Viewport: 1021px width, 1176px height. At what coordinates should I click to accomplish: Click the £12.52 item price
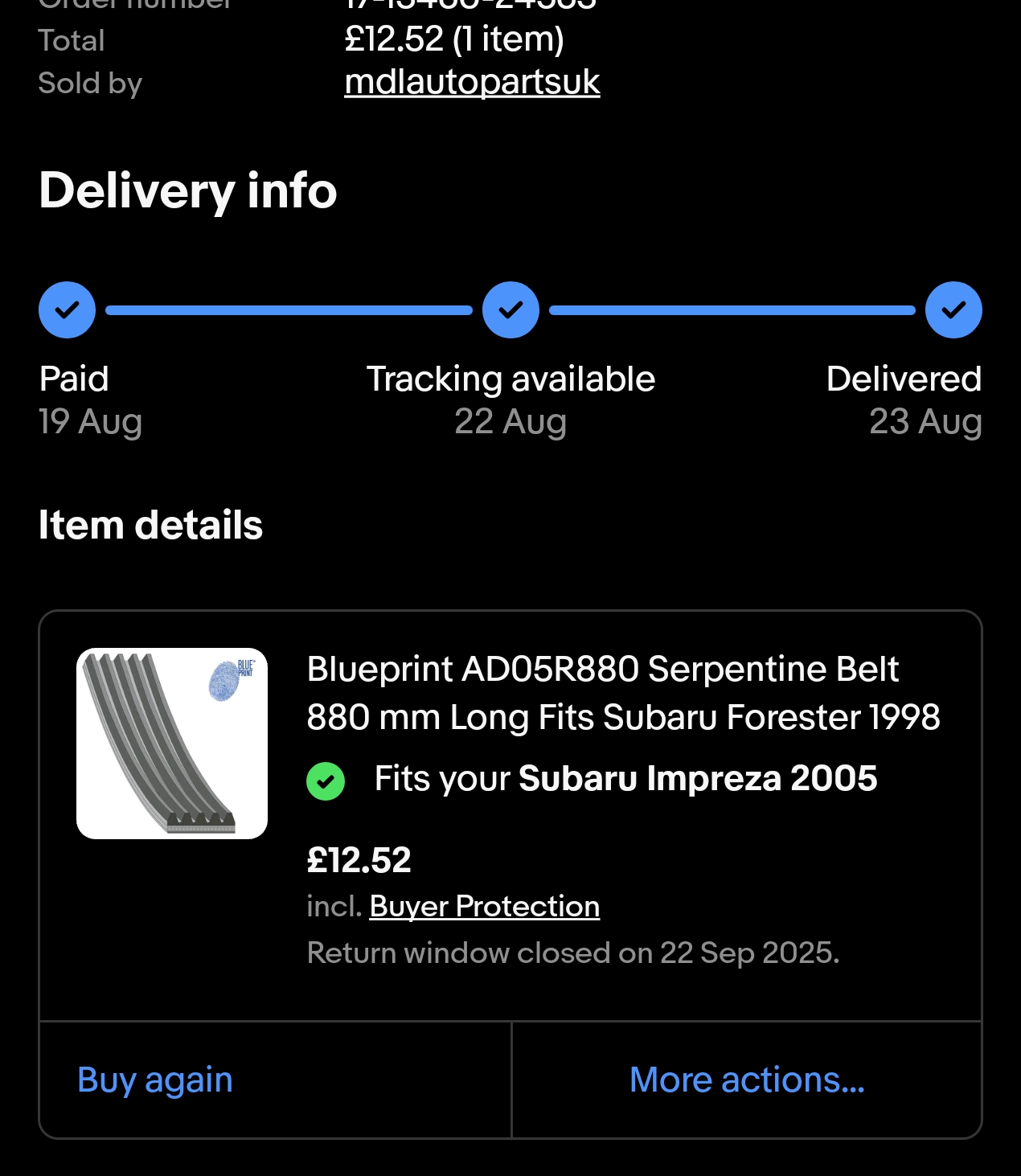[x=359, y=860]
